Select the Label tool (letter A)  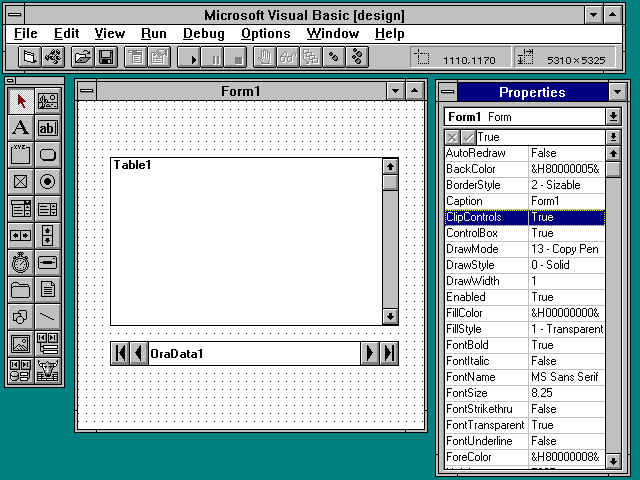point(20,128)
